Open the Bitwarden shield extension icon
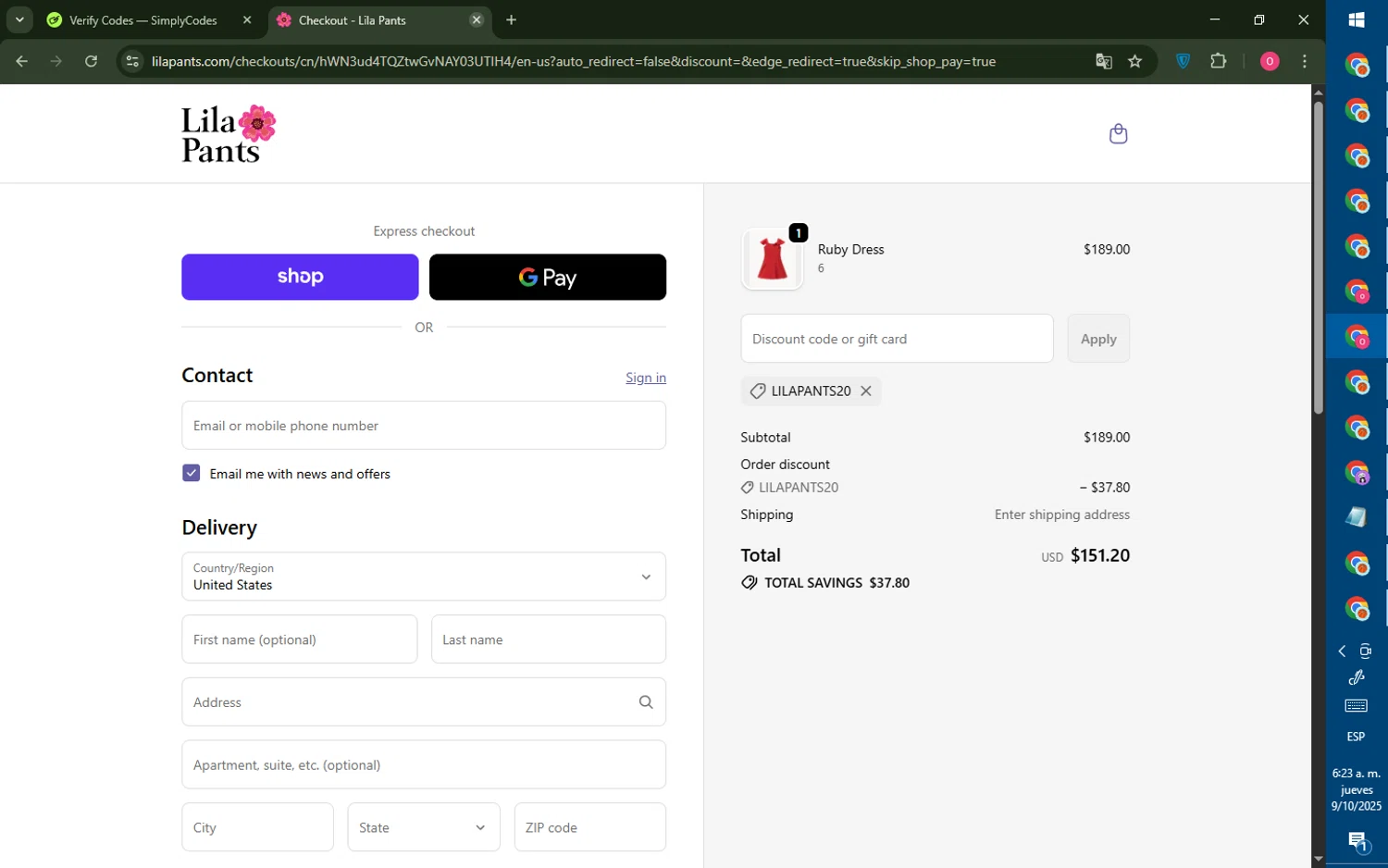 point(1183,61)
